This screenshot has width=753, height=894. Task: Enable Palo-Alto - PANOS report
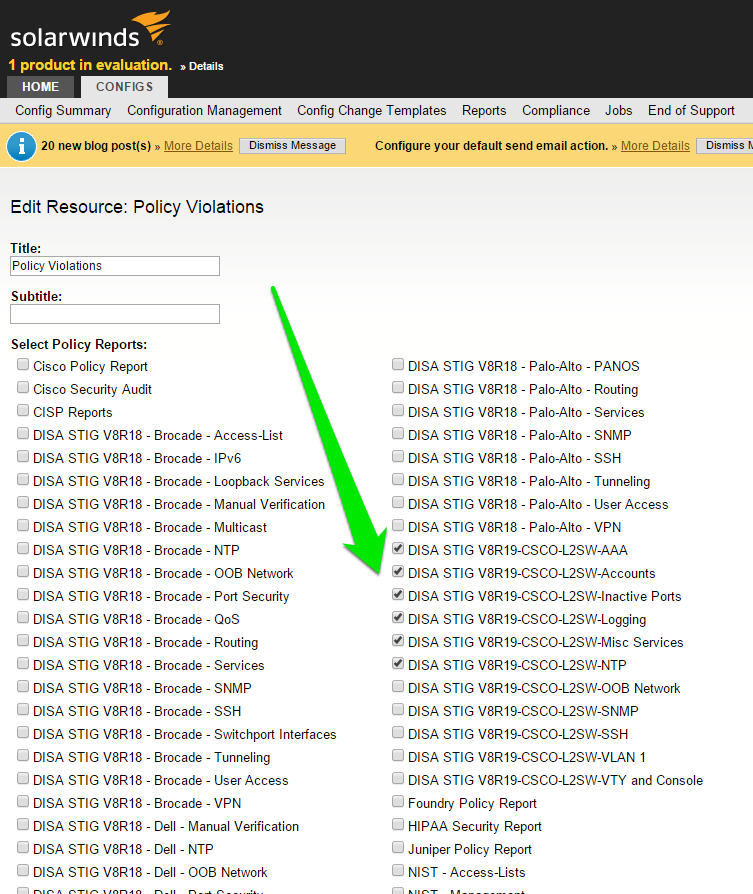coord(398,364)
